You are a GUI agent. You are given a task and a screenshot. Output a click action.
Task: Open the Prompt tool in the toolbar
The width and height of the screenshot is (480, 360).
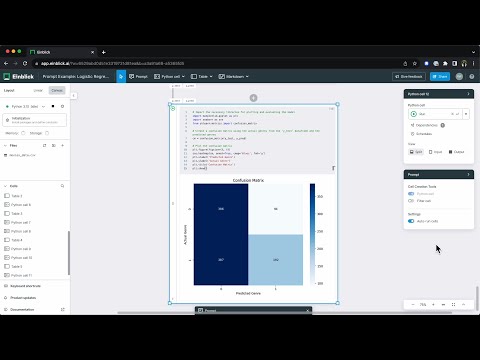pos(138,77)
